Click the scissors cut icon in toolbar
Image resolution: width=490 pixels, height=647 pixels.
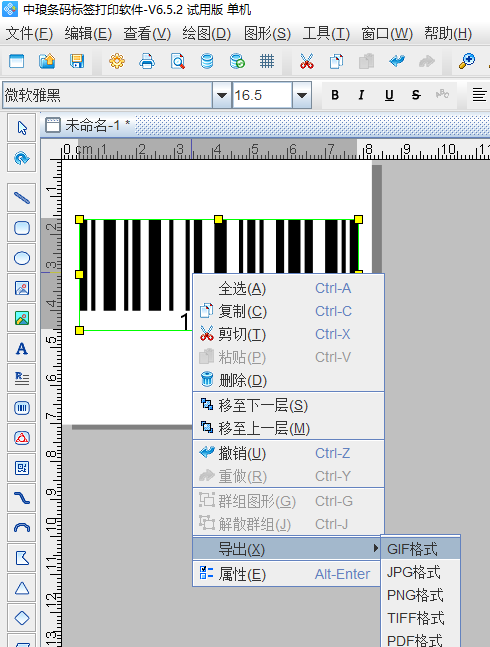pyautogui.click(x=306, y=61)
